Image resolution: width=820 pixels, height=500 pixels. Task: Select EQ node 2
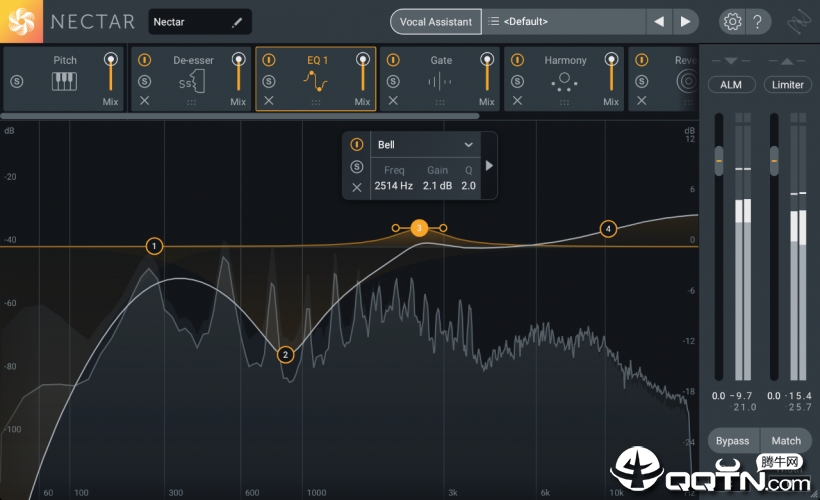[286, 355]
